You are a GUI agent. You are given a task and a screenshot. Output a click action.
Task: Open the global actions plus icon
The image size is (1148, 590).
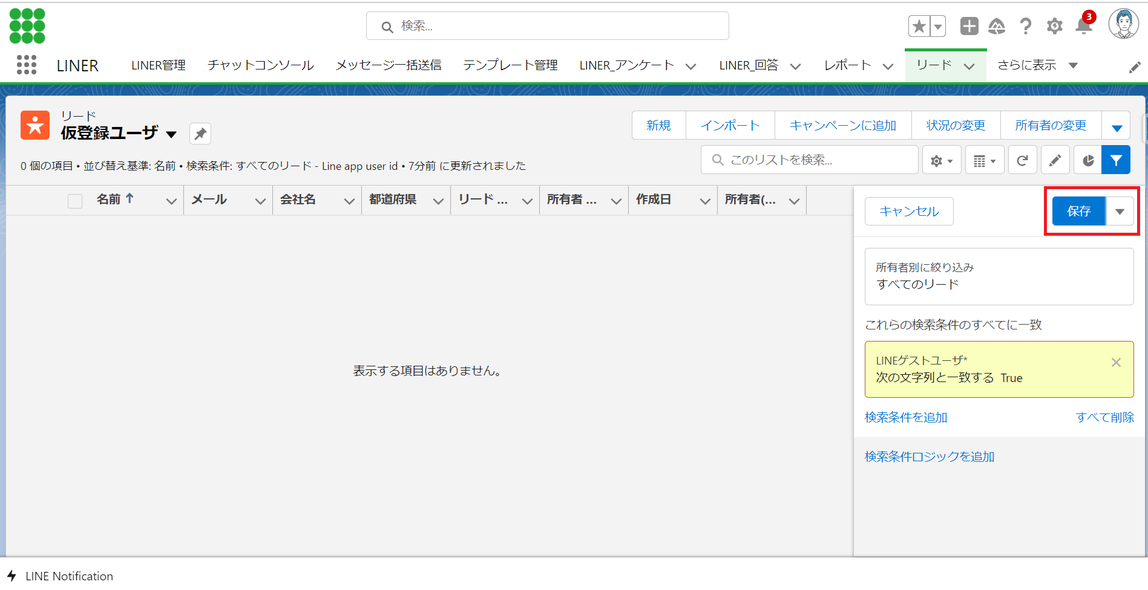click(x=969, y=26)
